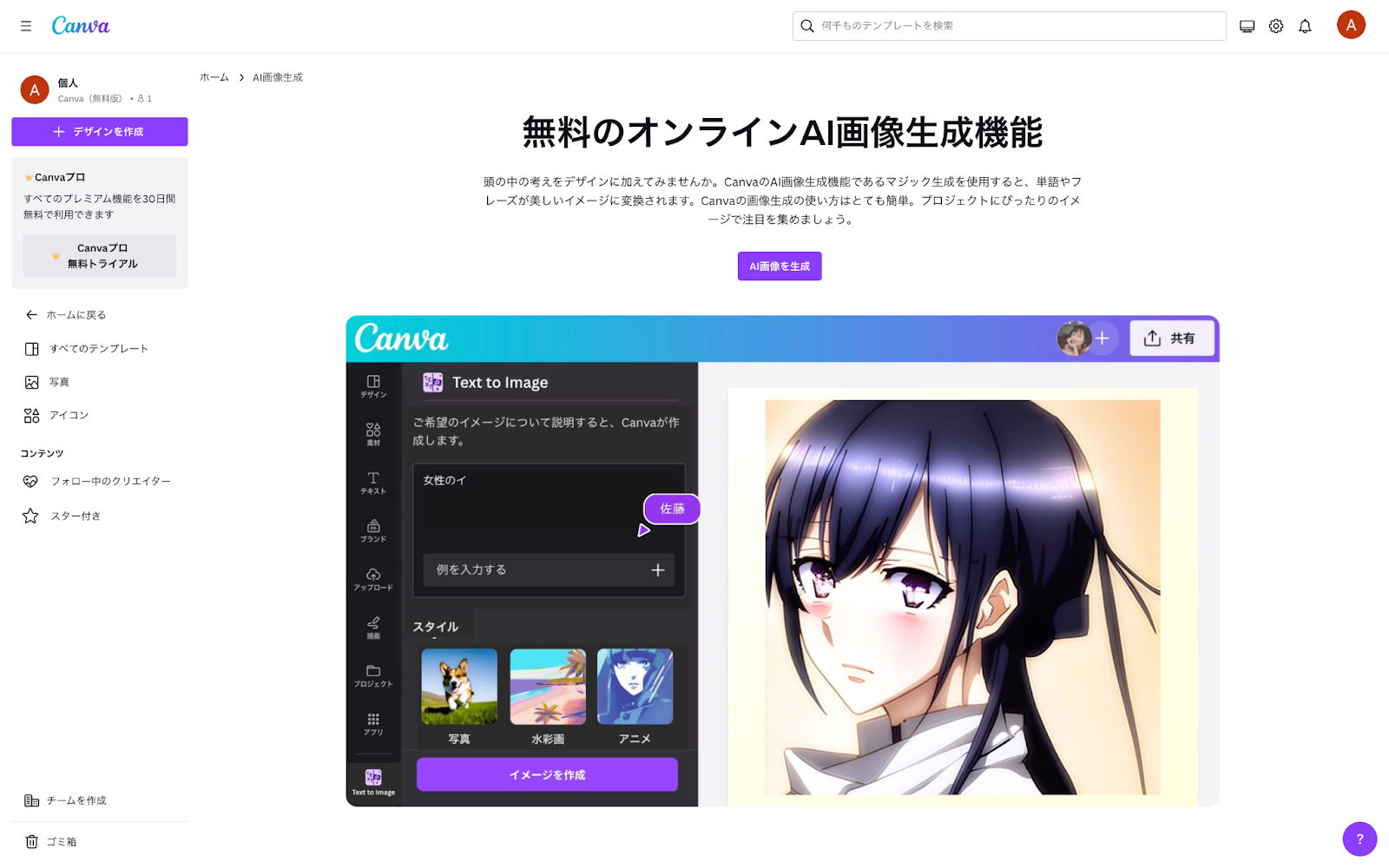Open the hamburger main menu

pyautogui.click(x=26, y=26)
